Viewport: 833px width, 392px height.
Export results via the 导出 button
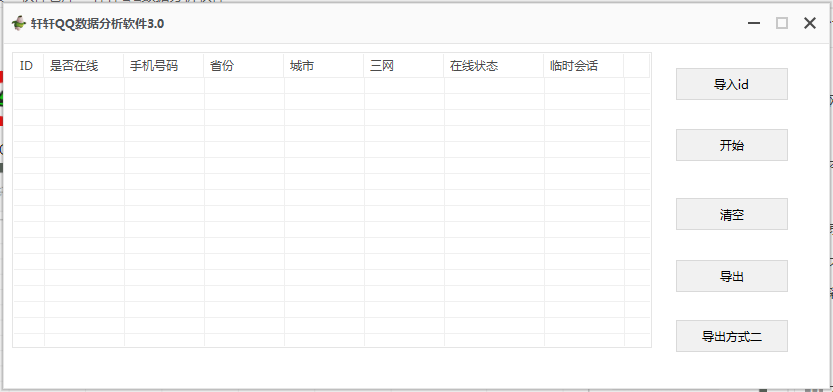(732, 276)
